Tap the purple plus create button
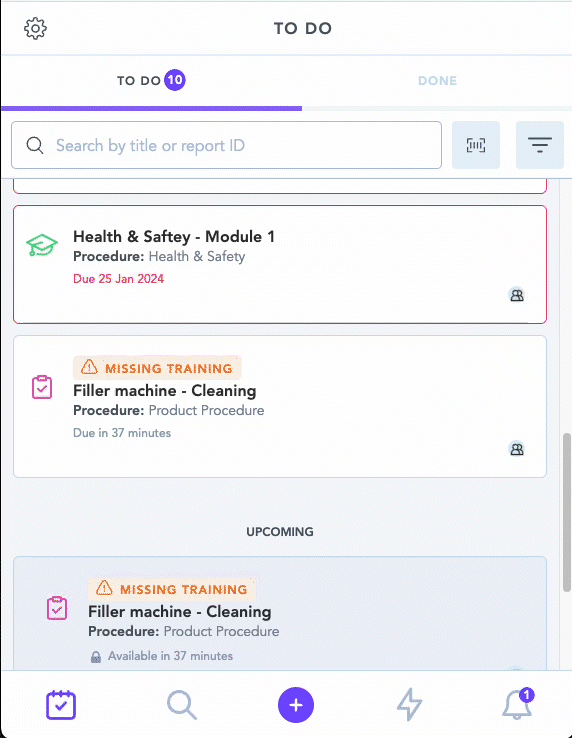The image size is (572, 738). [296, 705]
